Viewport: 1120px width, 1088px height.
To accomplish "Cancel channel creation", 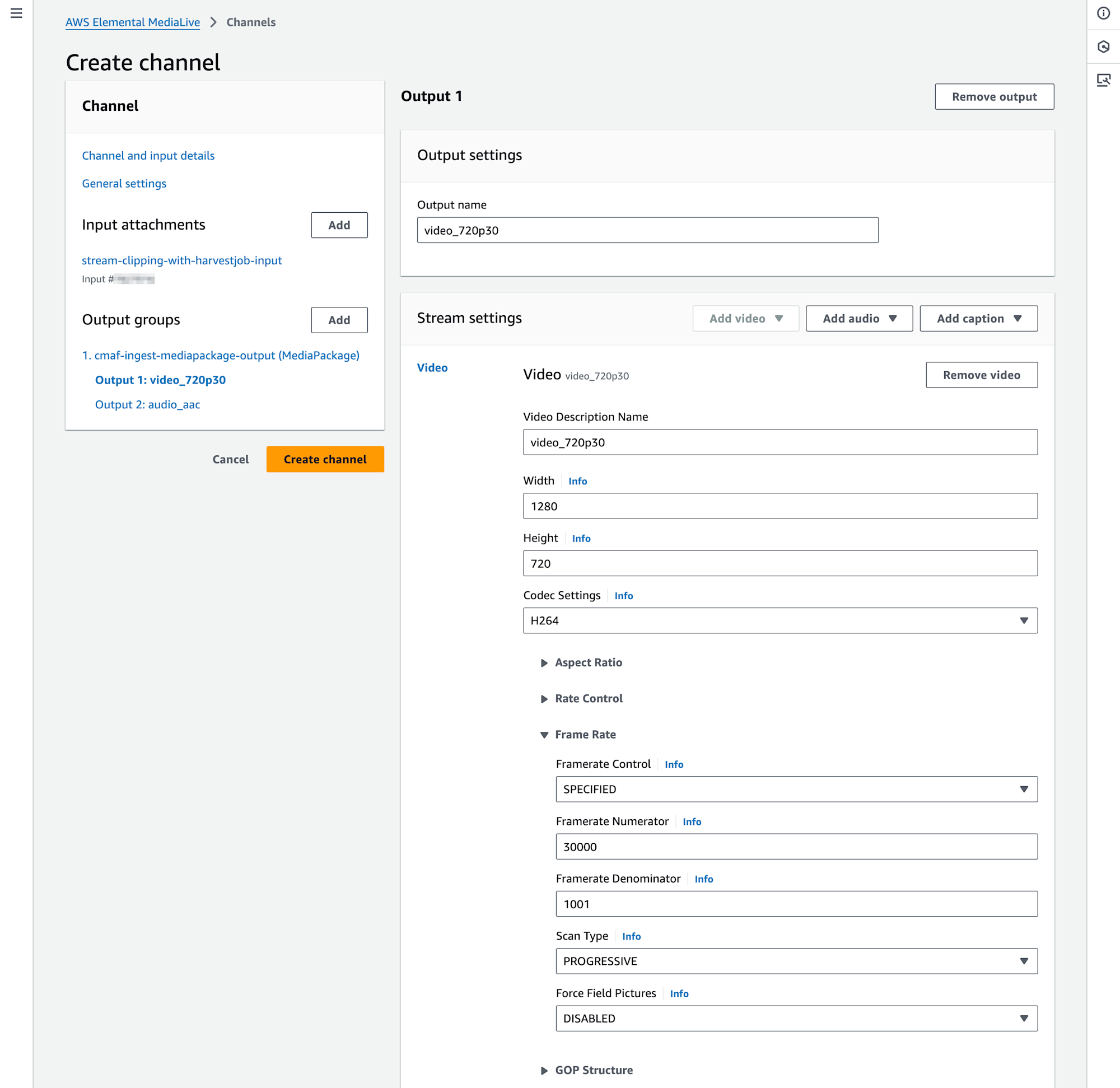I will [230, 459].
